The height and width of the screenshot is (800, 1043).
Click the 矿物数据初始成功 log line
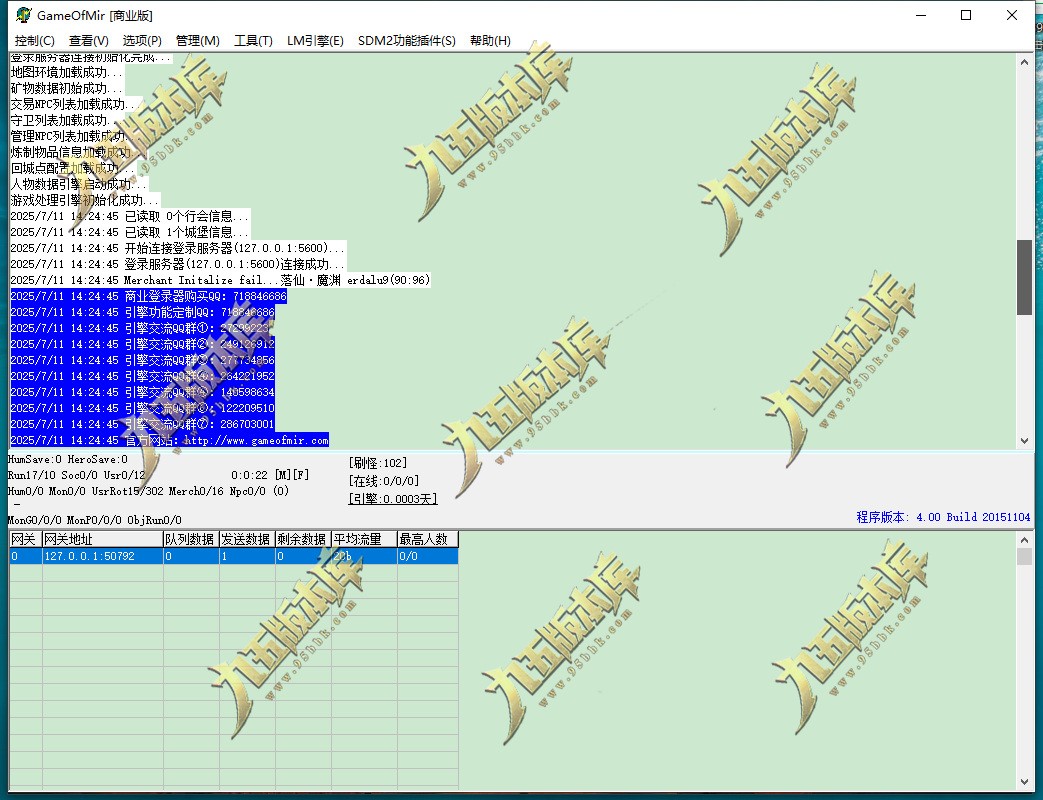click(67, 88)
